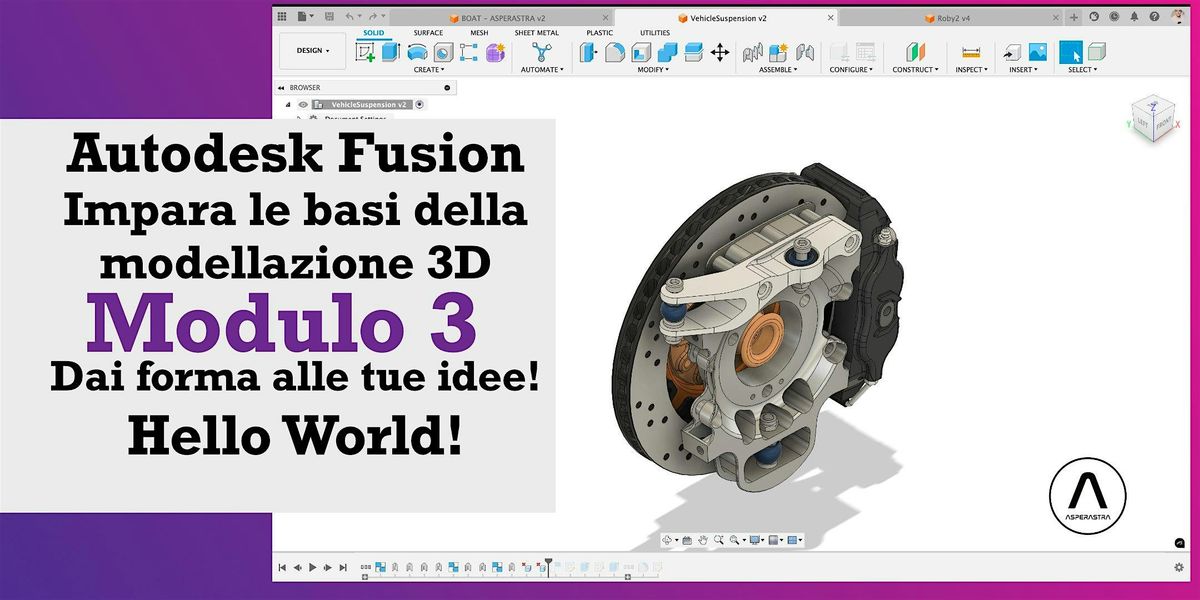Switch to Roby2 v4 document tab

point(951,17)
